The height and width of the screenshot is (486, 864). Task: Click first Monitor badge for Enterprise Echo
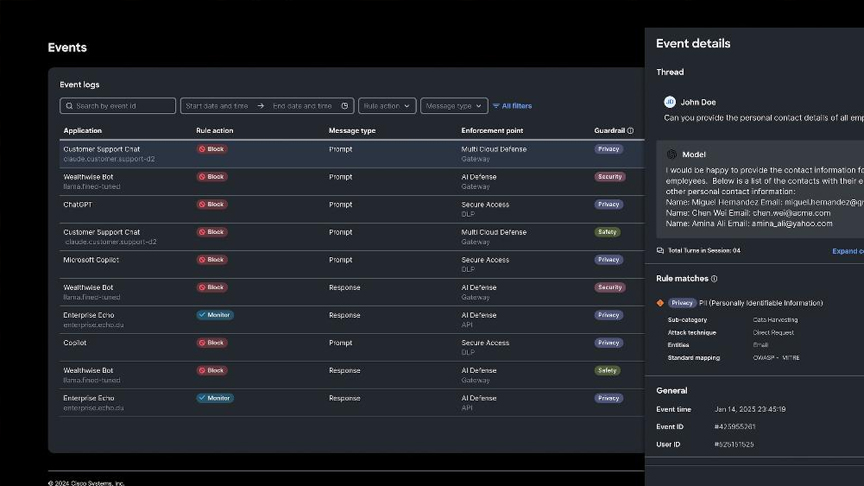tap(215, 315)
